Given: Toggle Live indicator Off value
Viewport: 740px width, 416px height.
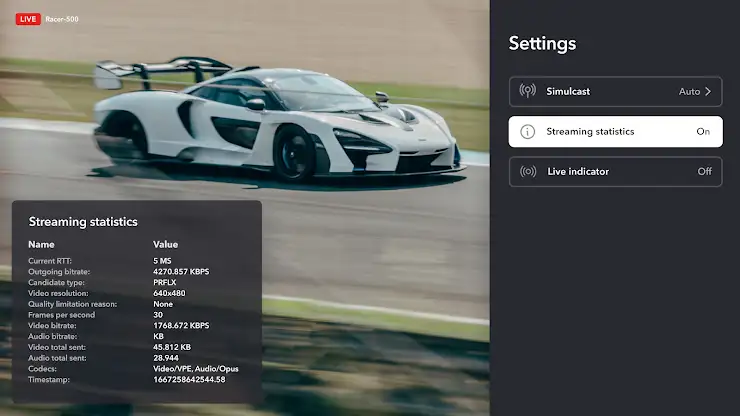Looking at the screenshot, I should coord(705,171).
